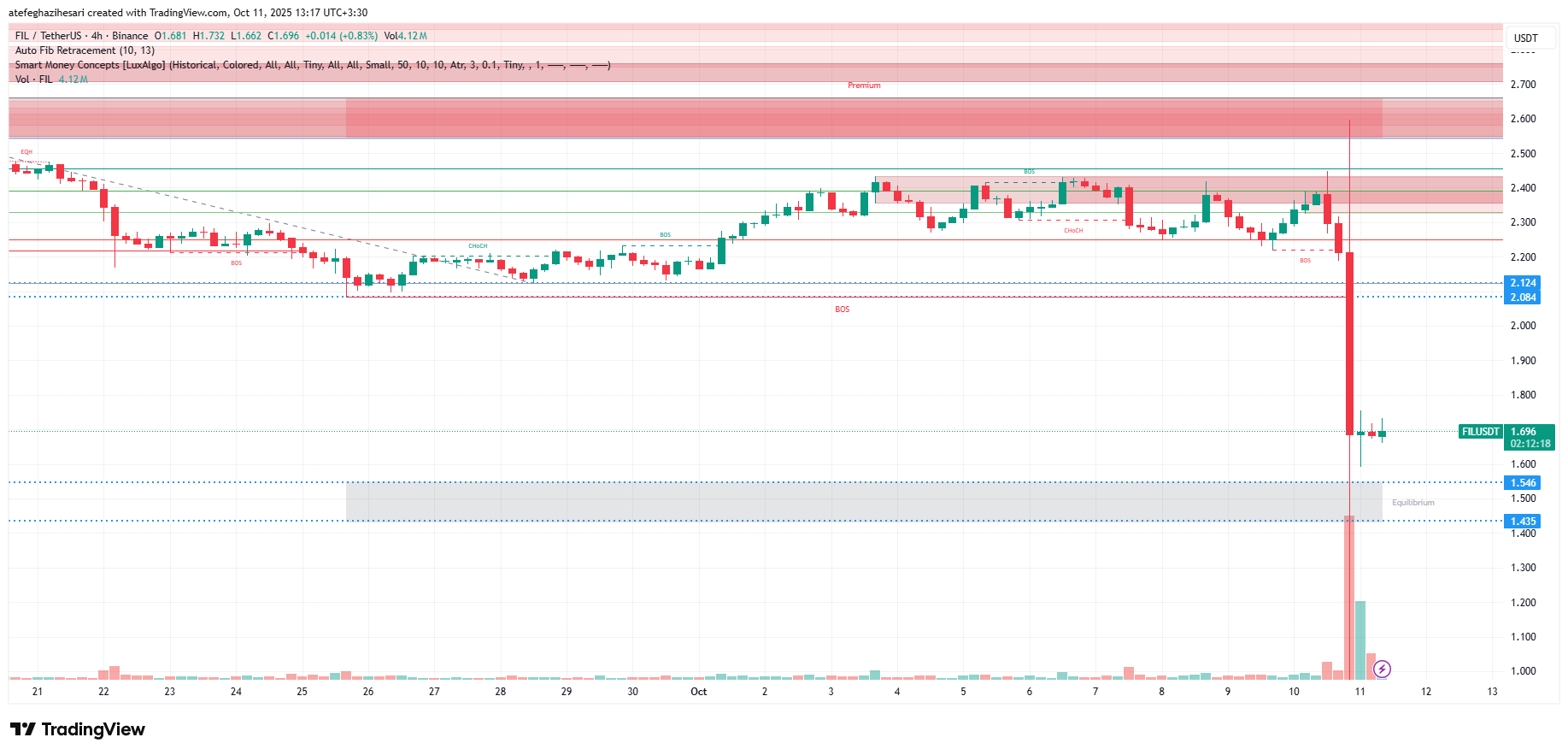1568x755 pixels.
Task: Click the green CHoCH marker near Sep 27
Action: 478,246
